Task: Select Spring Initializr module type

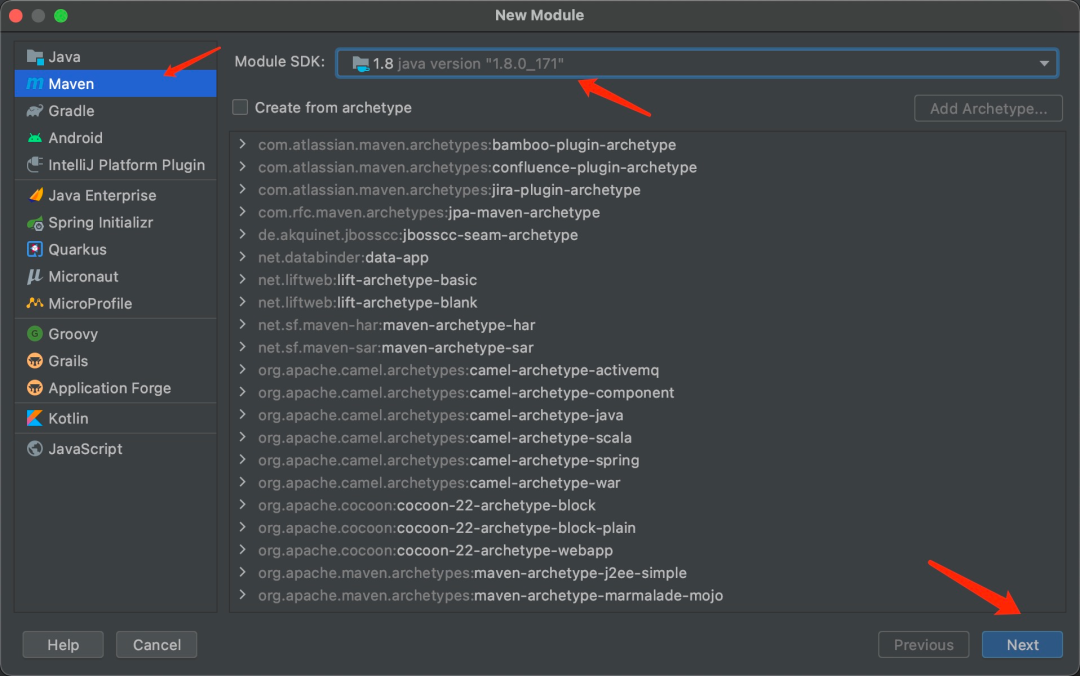Action: coord(115,223)
